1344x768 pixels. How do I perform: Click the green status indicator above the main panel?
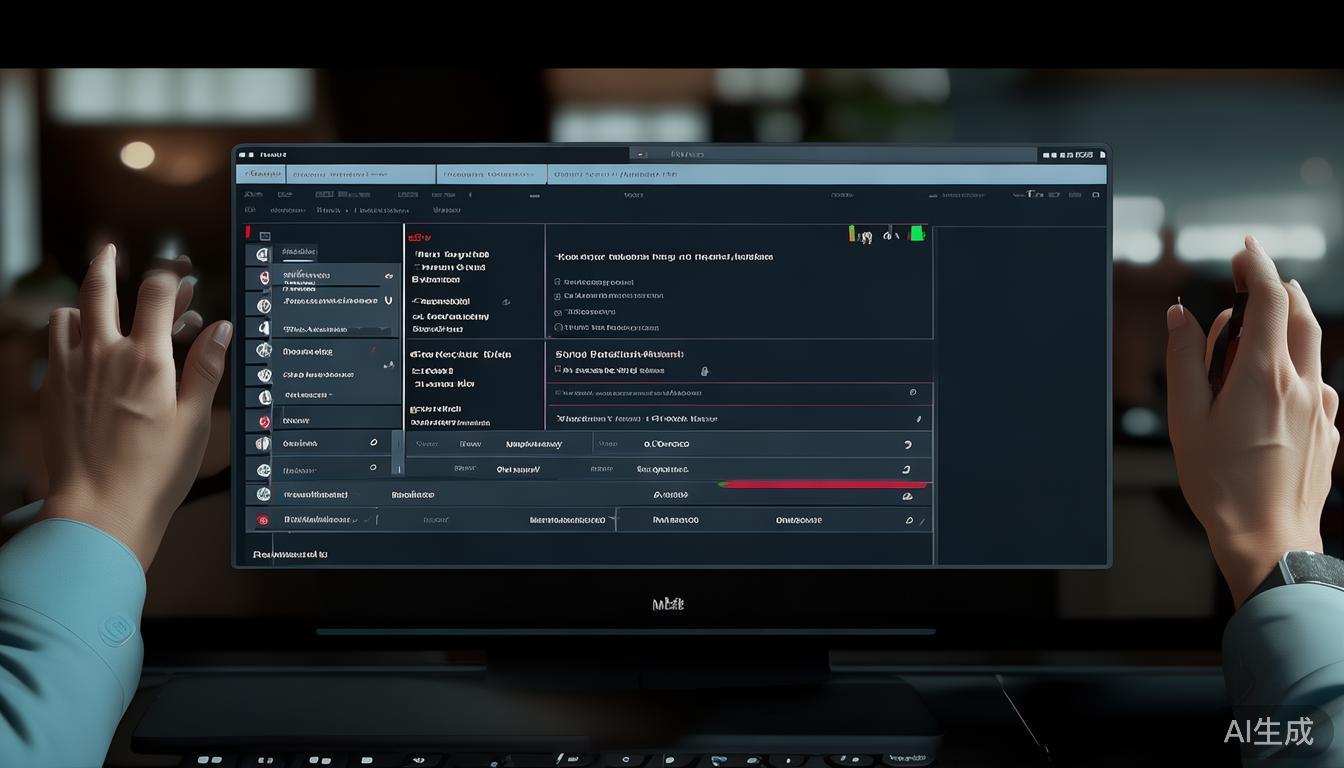pos(916,234)
